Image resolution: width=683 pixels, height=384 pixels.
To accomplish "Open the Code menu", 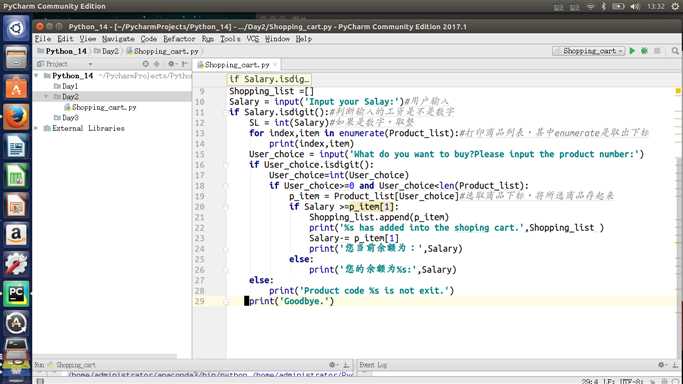I will click(x=149, y=39).
